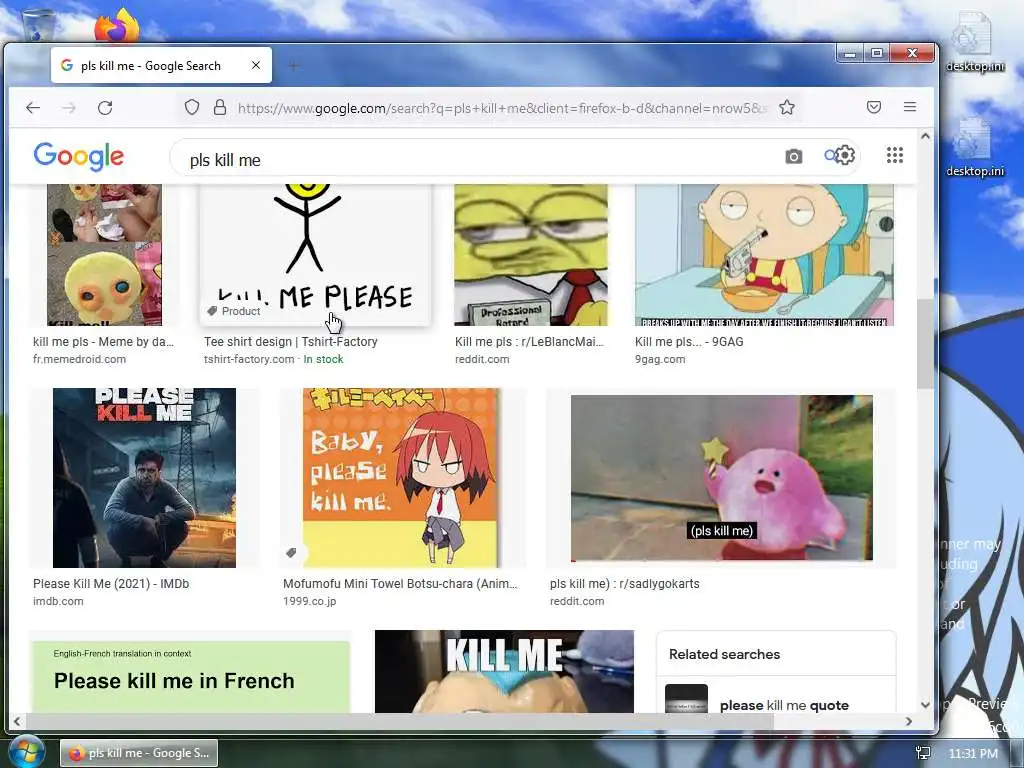Image resolution: width=1024 pixels, height=768 pixels.
Task: Select the lower desktop.ini file icon
Action: [x=975, y=148]
